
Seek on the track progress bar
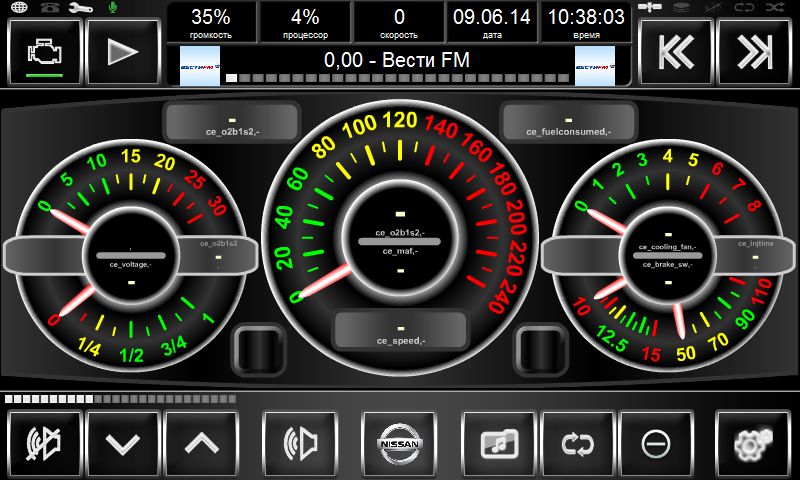(397, 78)
